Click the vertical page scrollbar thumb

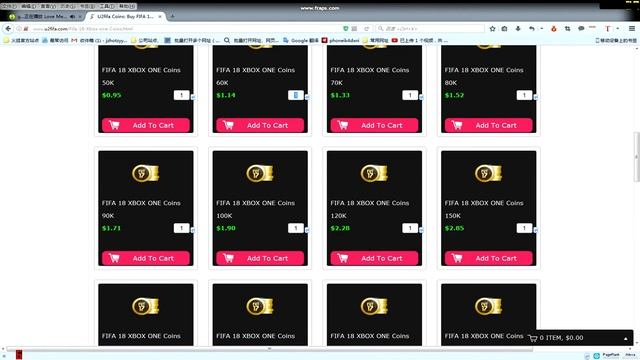pyautogui.click(x=637, y=157)
